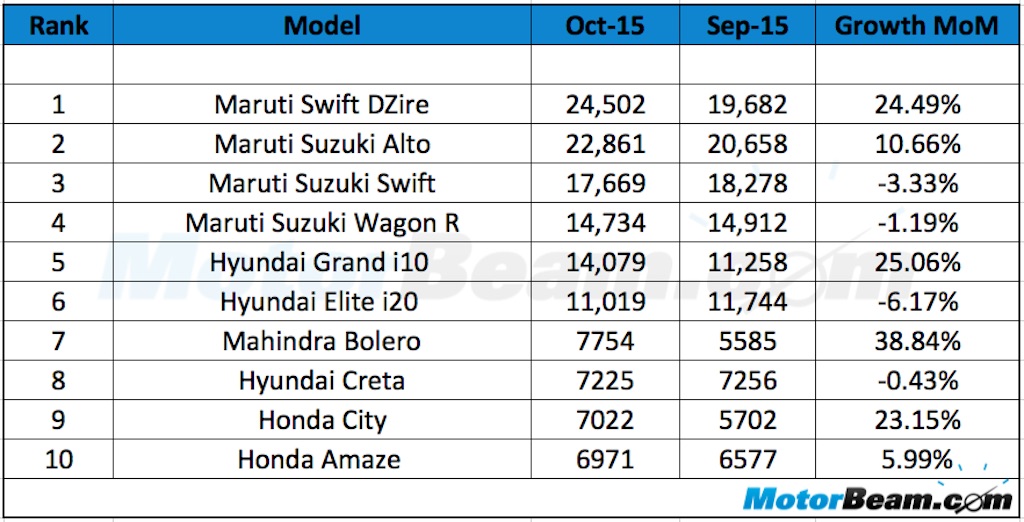Click the Honda City cell
1024x522 pixels.
[321, 420]
